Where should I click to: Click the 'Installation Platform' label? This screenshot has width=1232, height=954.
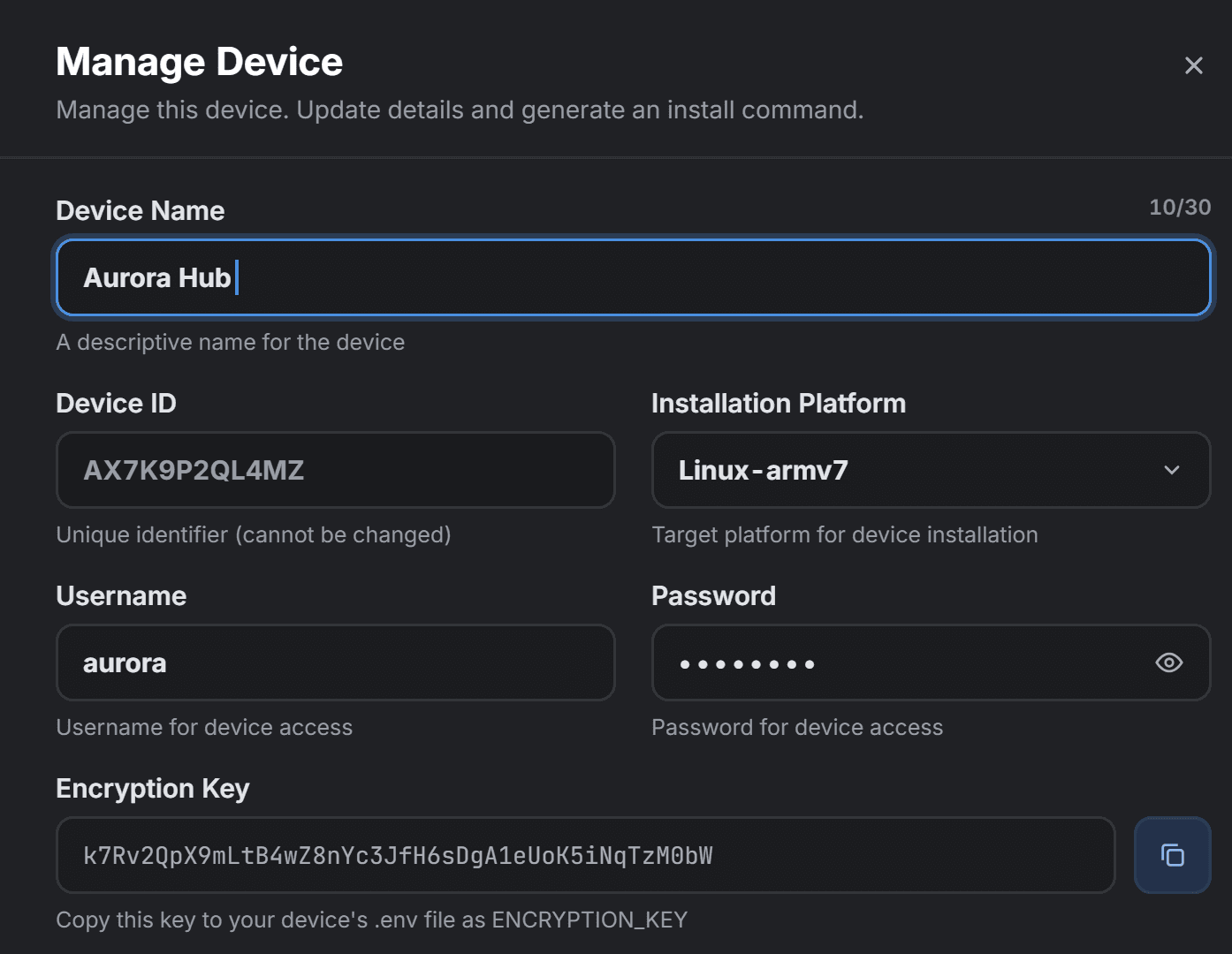779,403
